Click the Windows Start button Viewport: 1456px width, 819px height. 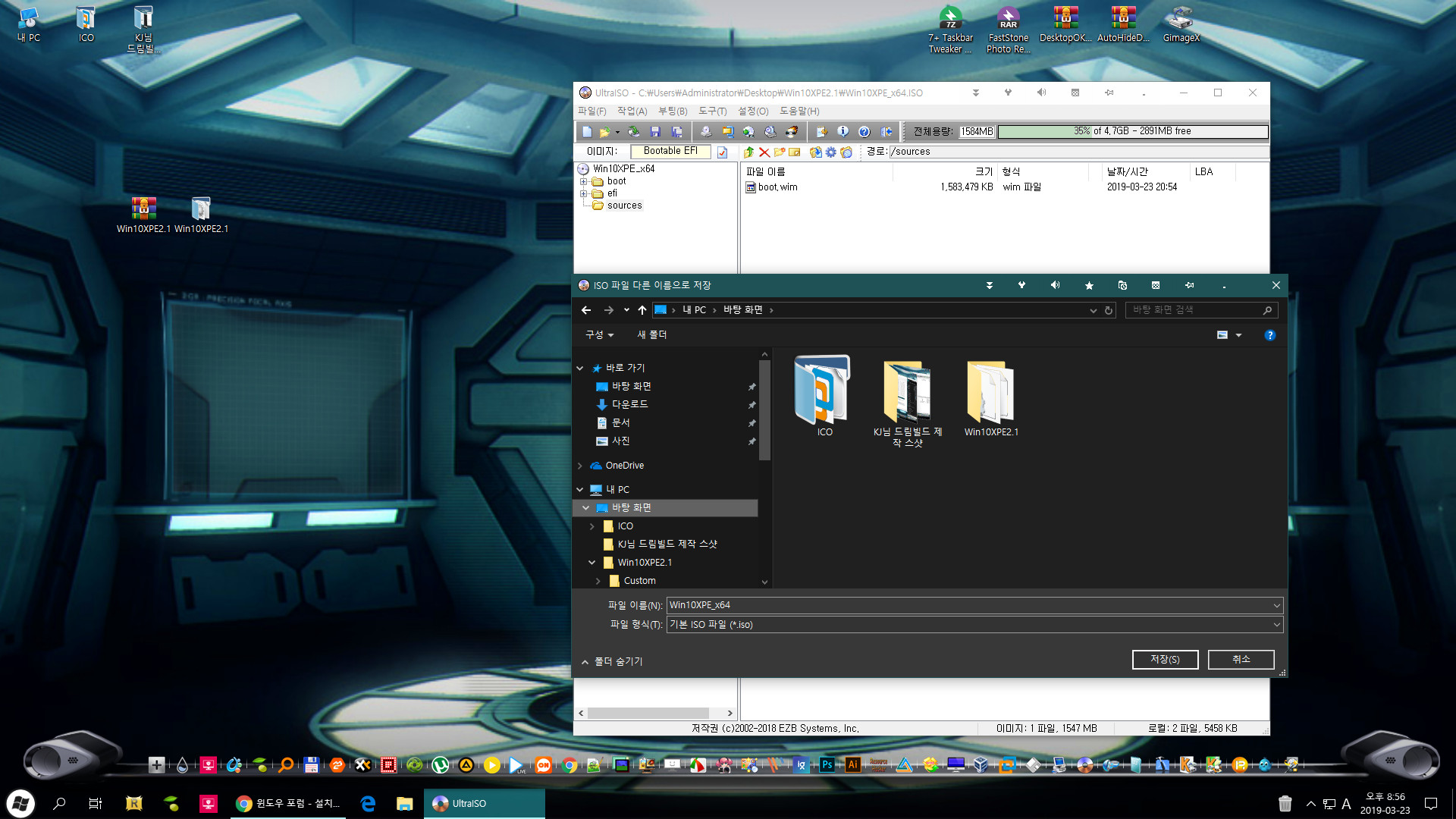click(20, 804)
